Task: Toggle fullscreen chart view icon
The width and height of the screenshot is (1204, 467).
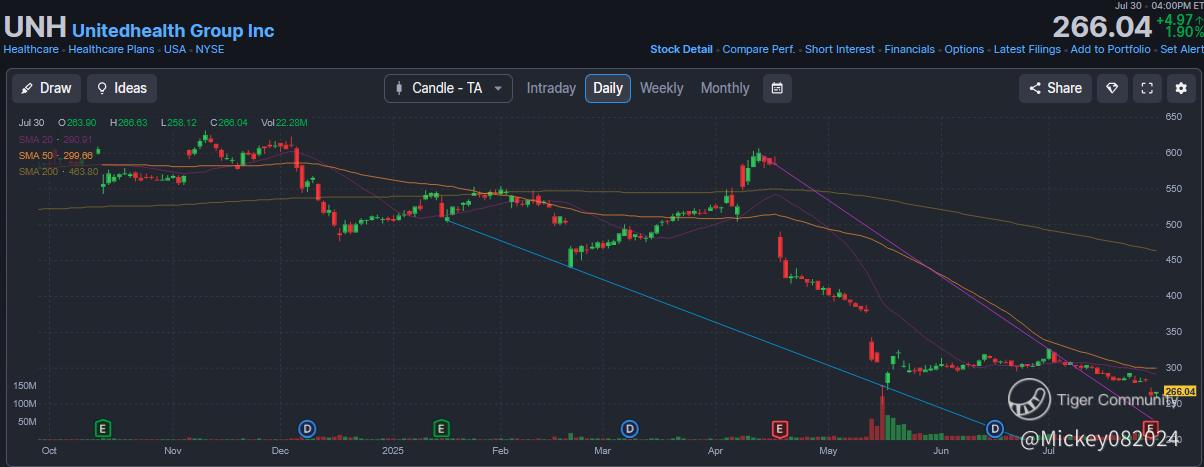Action: 1147,88
